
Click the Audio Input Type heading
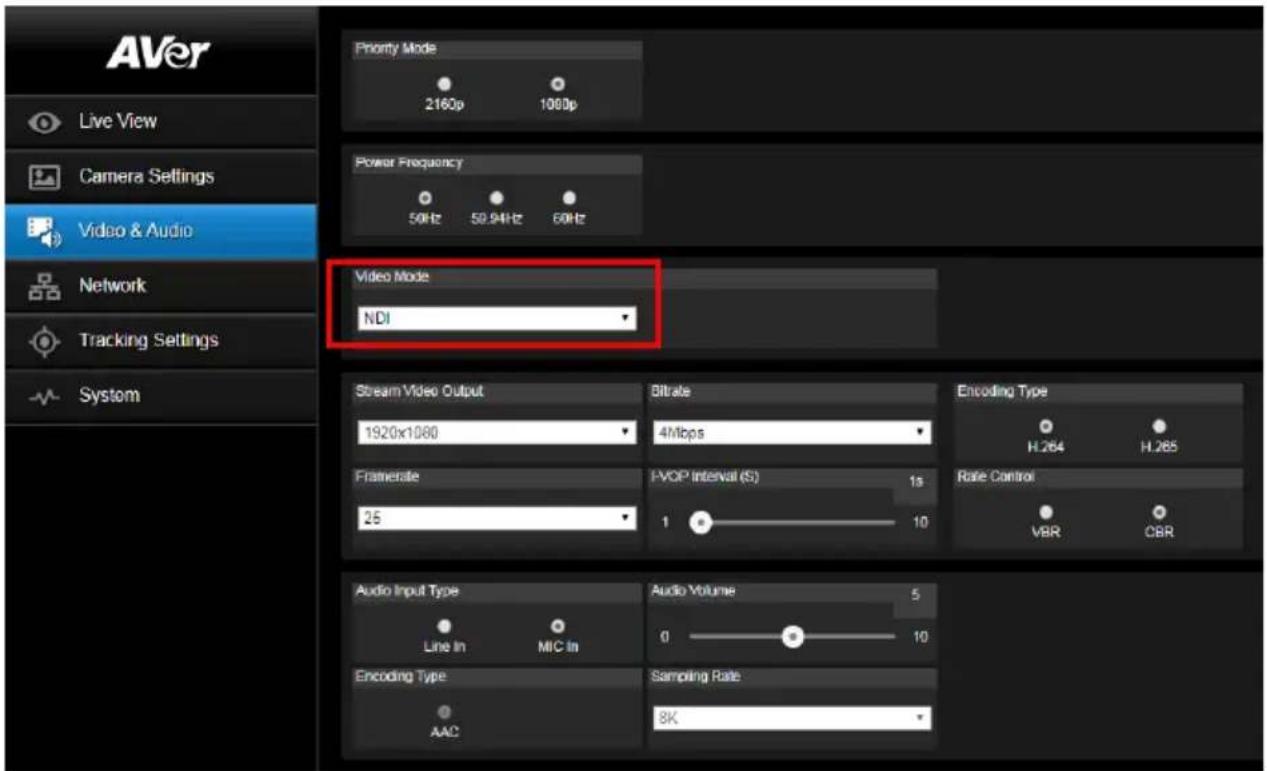coord(407,591)
